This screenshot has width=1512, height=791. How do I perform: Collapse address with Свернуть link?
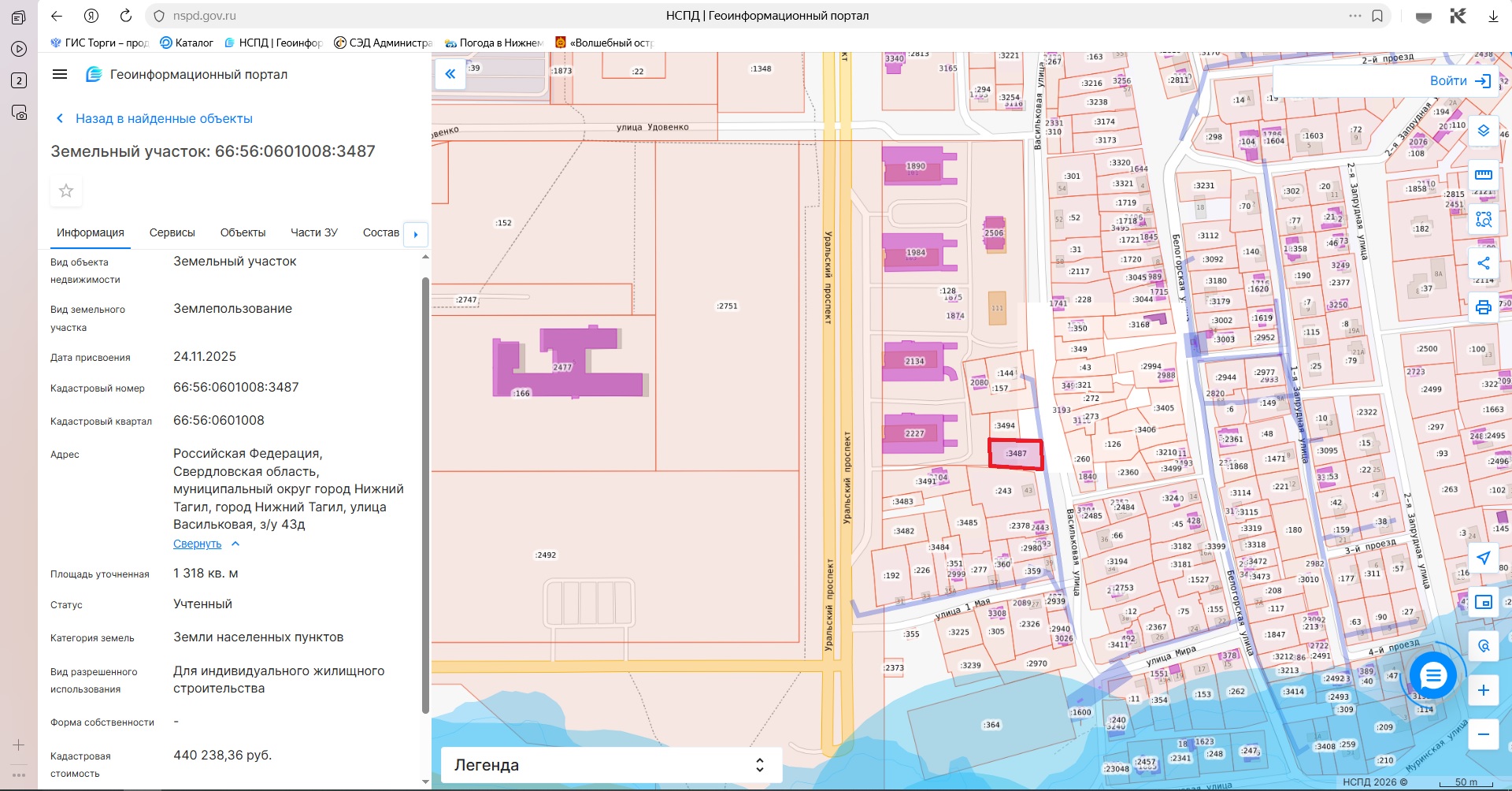click(198, 544)
